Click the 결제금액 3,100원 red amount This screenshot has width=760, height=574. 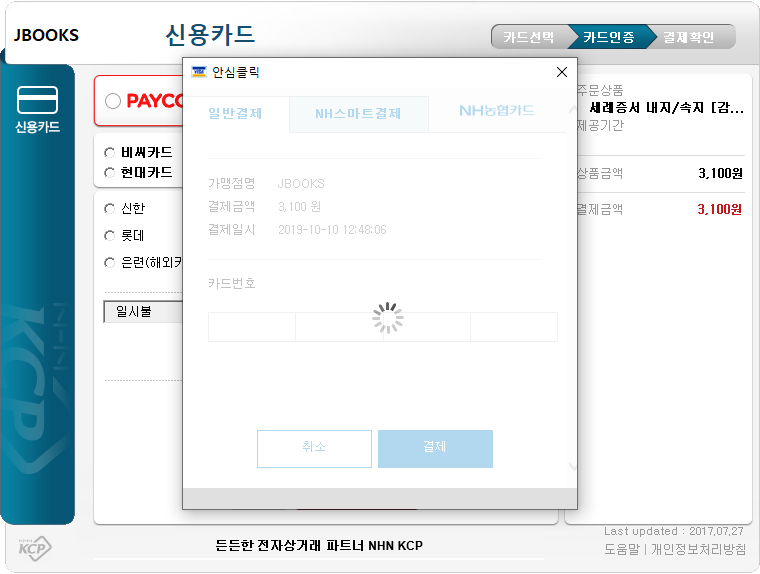720,209
